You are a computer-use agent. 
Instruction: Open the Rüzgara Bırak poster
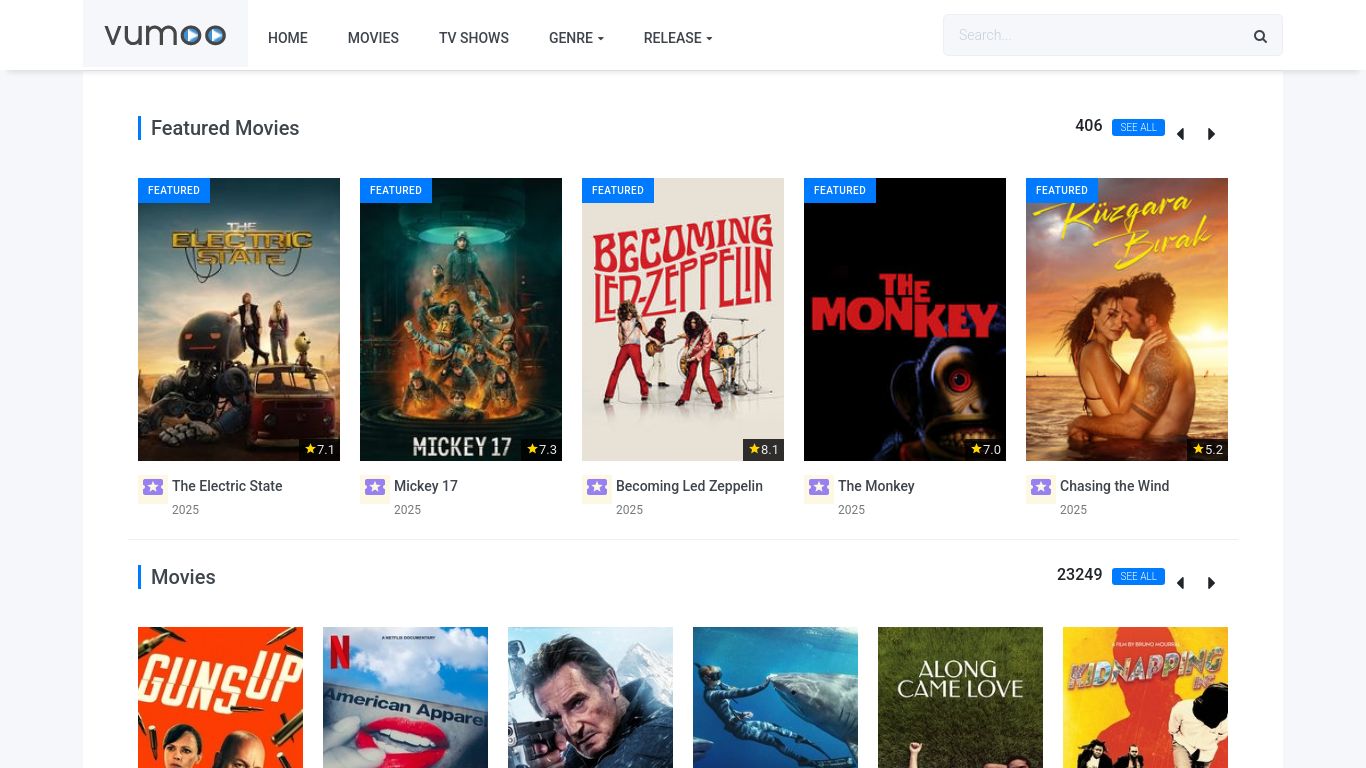(x=1127, y=319)
